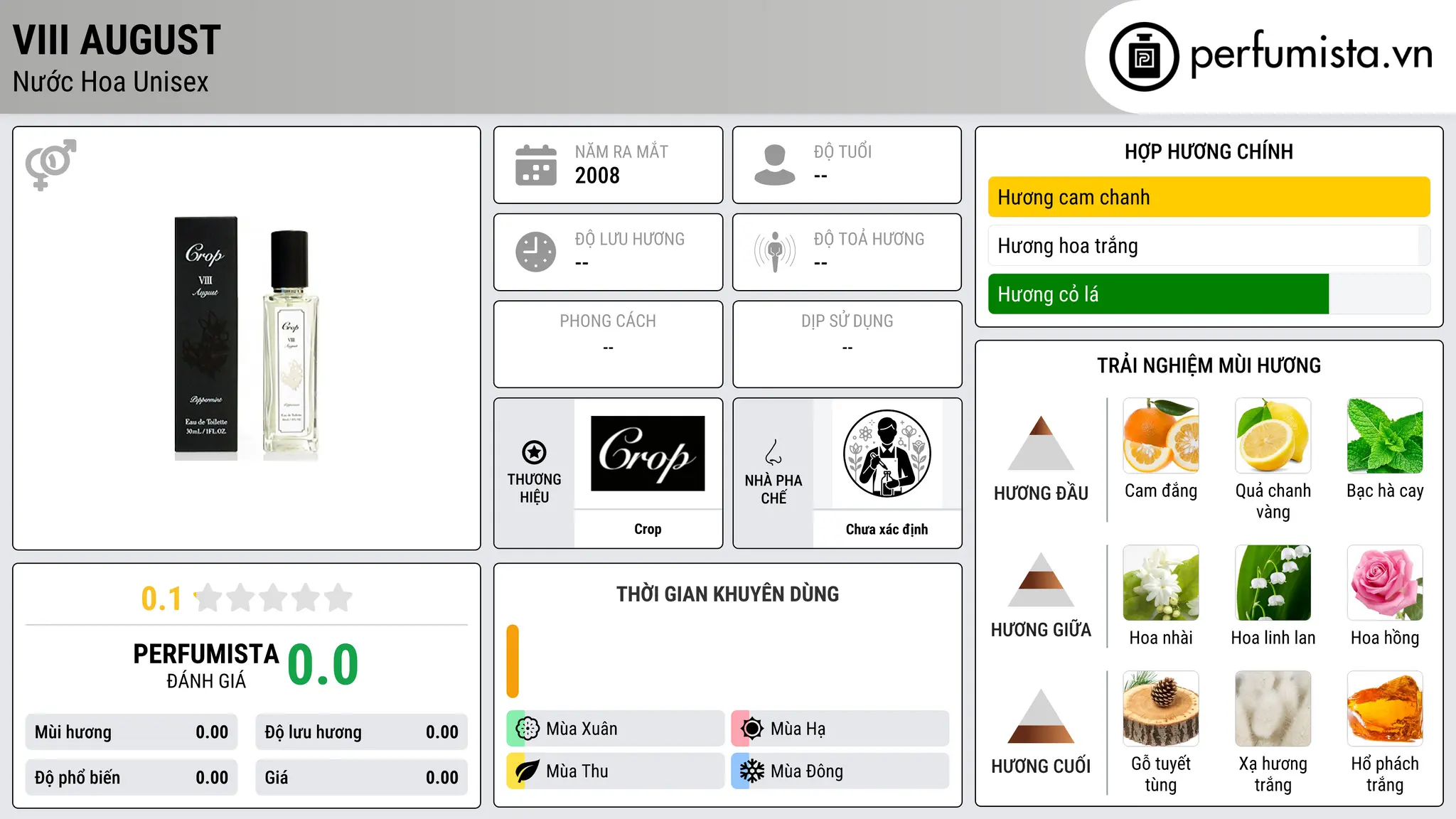Click the Hương Đầu label
This screenshot has width=1456, height=819.
(x=1041, y=493)
